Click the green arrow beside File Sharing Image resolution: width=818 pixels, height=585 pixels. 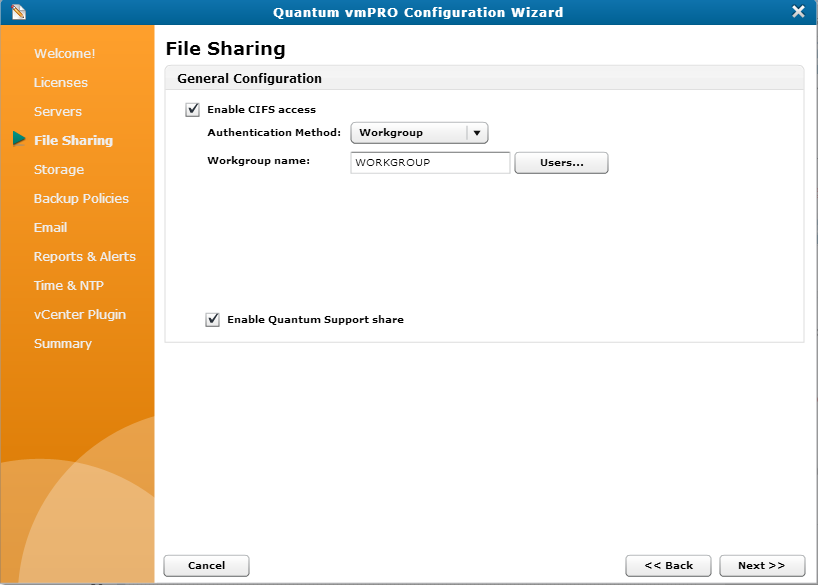click(x=19, y=139)
